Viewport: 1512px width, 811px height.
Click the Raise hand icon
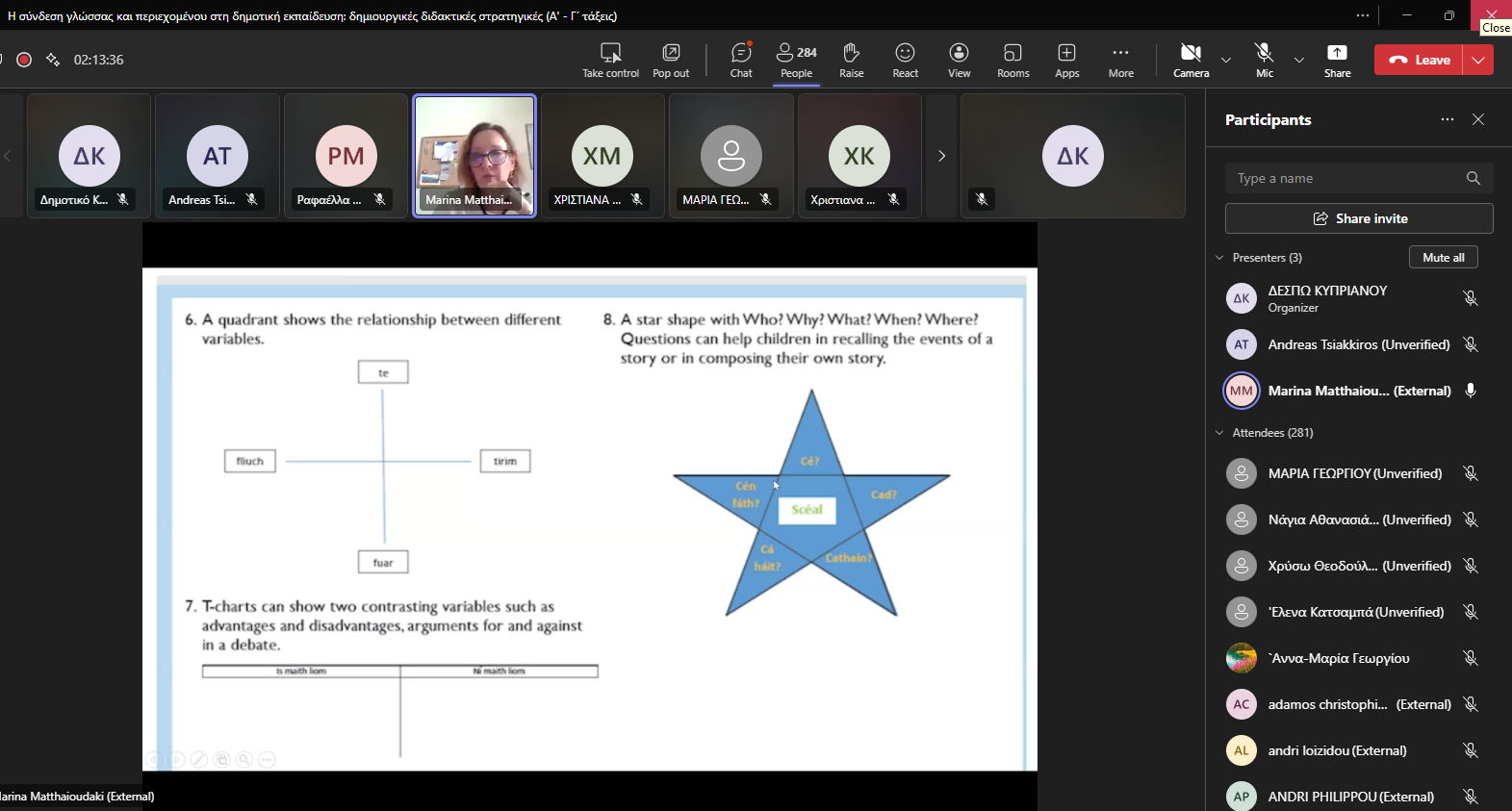[851, 60]
